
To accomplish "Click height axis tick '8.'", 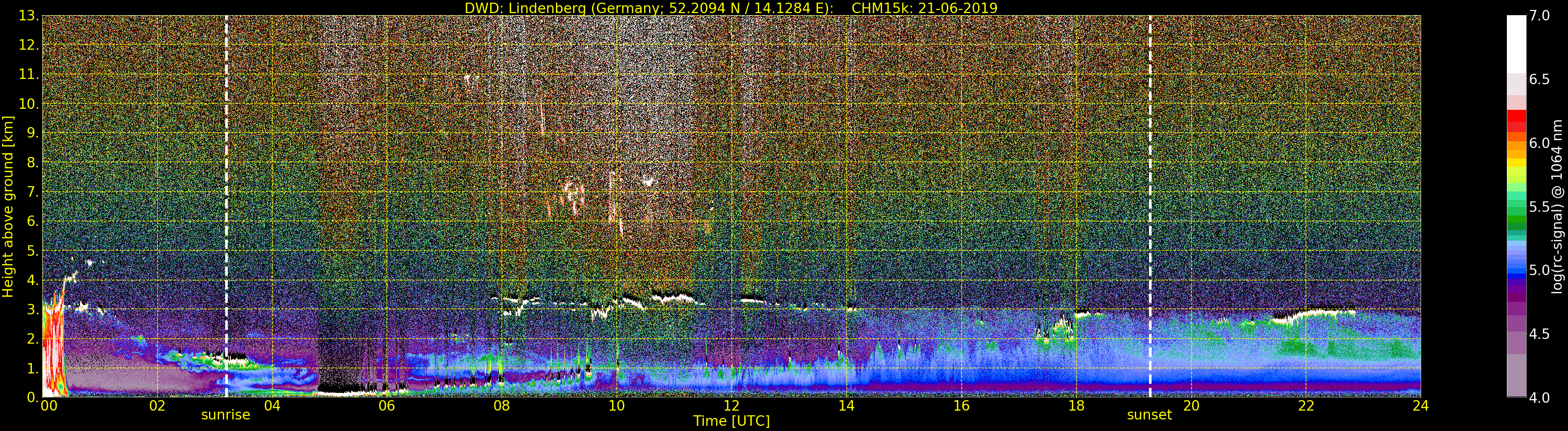I will 32,162.
